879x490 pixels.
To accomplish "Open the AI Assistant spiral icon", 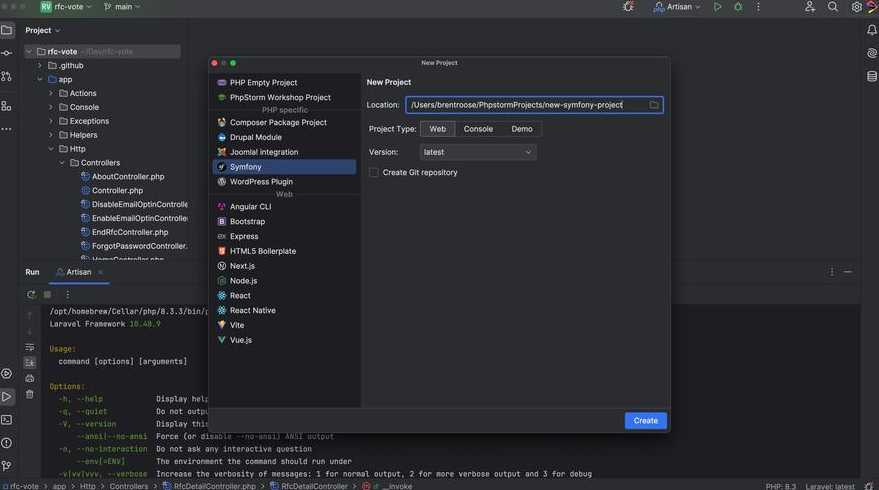I will point(872,53).
